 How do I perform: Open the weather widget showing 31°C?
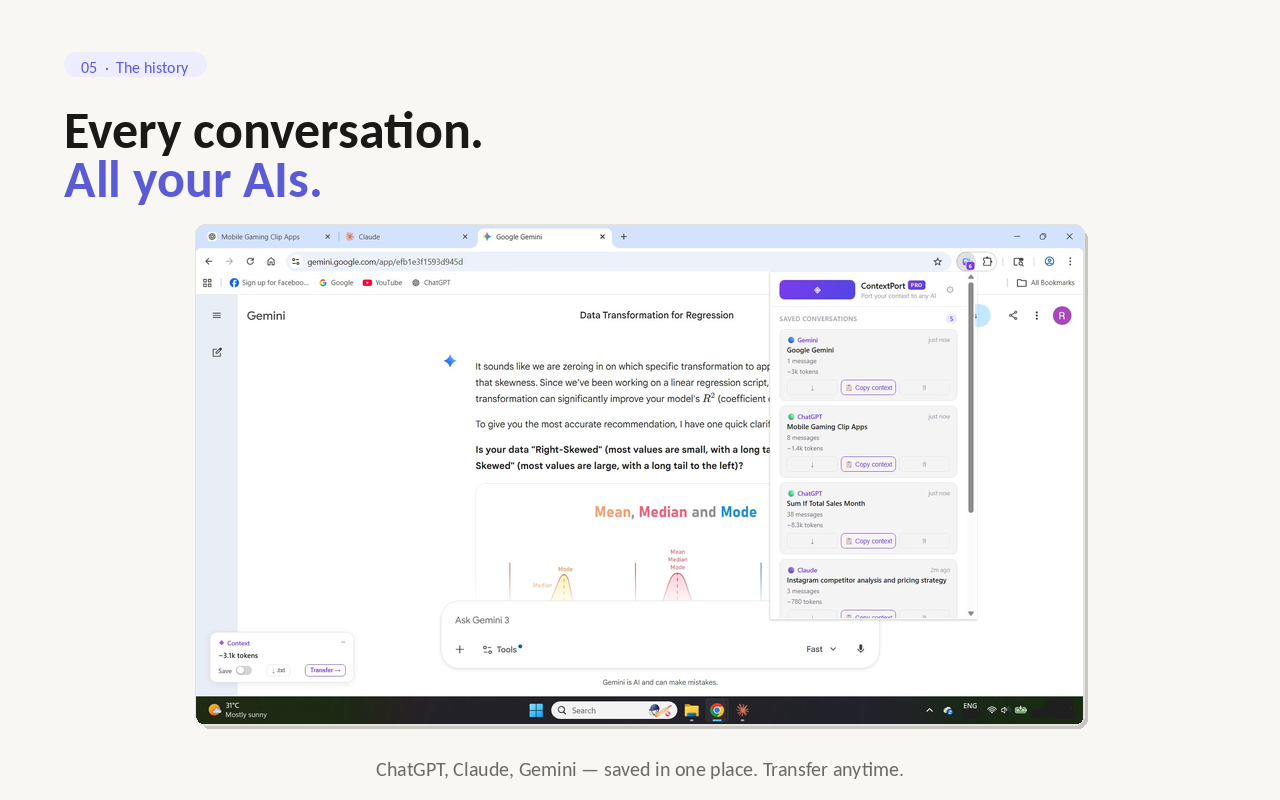click(x=238, y=710)
